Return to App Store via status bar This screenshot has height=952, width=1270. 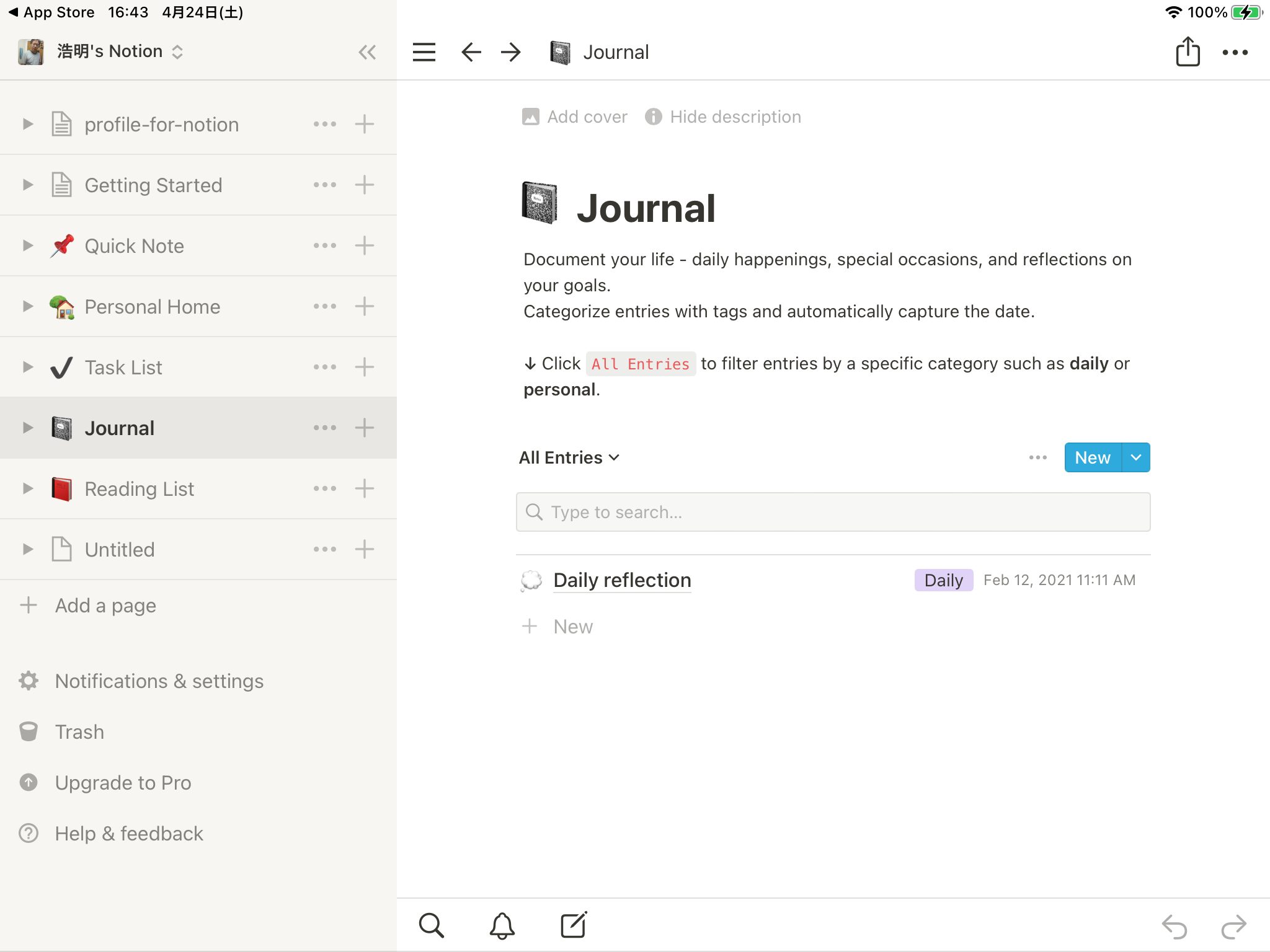coord(52,12)
